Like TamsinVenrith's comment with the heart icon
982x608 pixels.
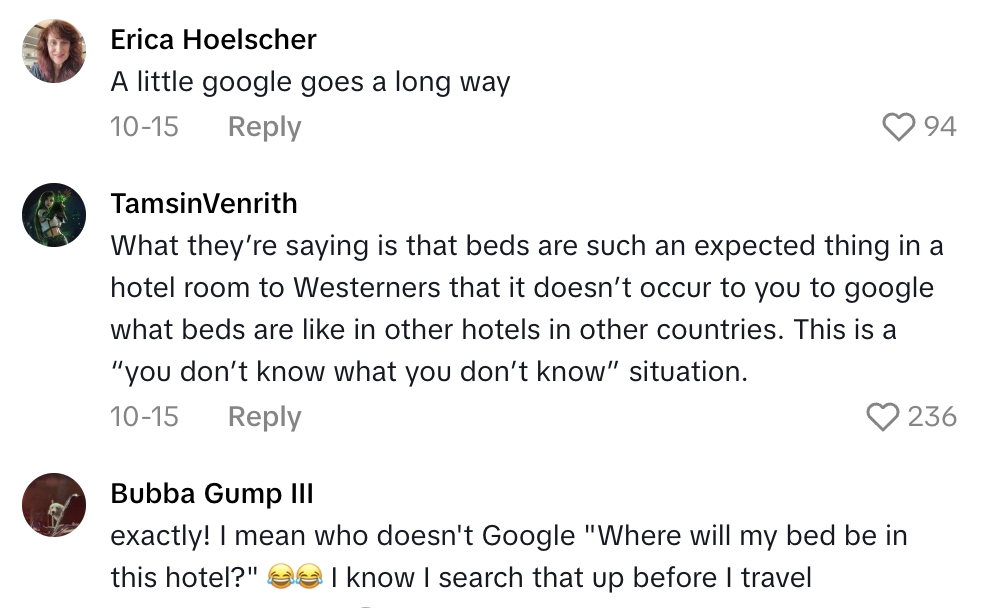884,417
